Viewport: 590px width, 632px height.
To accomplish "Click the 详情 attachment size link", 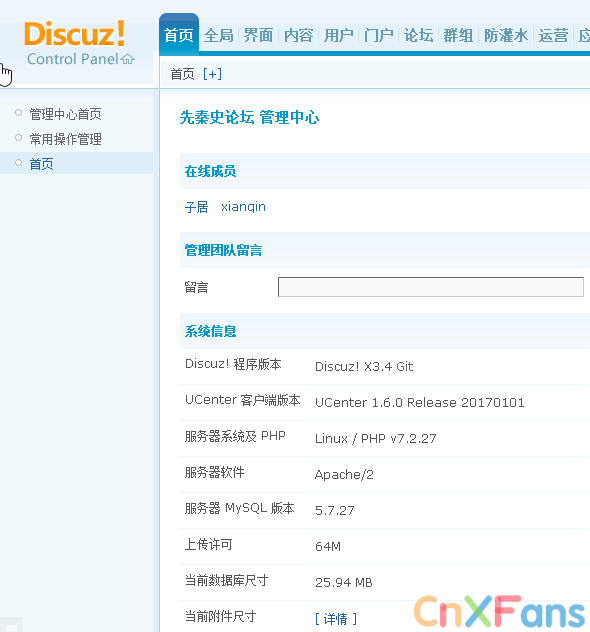I will click(336, 618).
